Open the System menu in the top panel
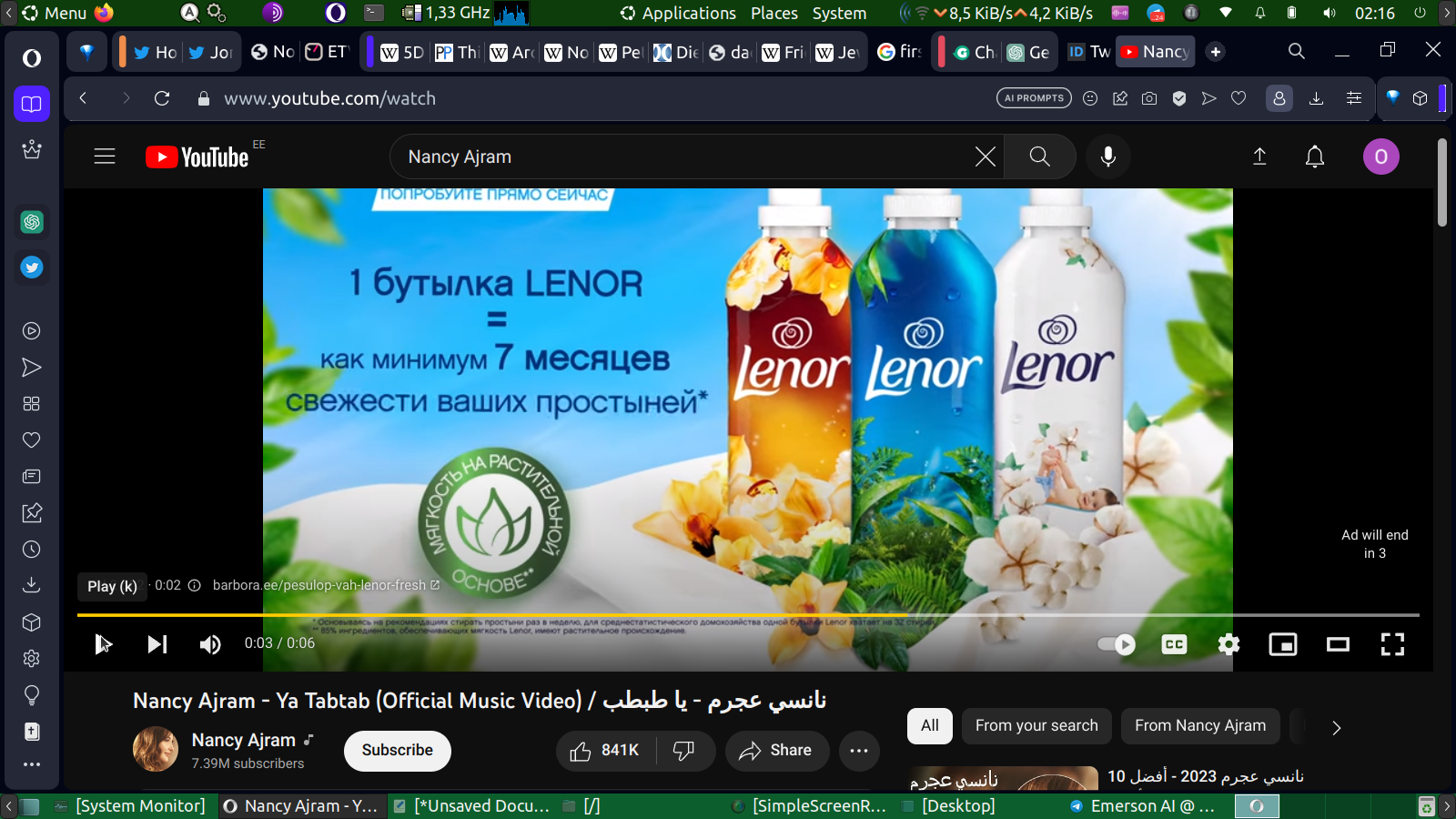Viewport: 1456px width, 819px height. [x=839, y=13]
